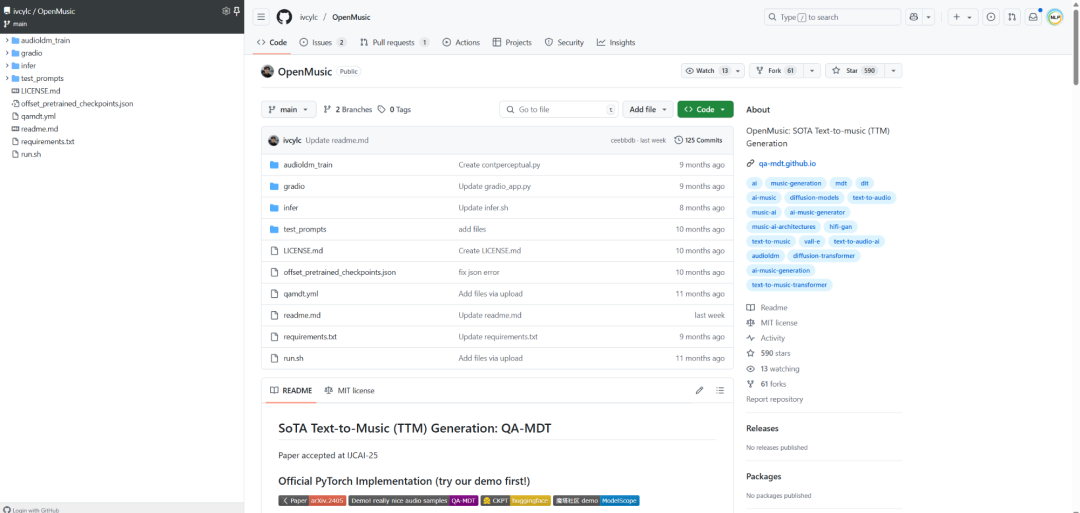1080x513 pixels.
Task: Expand the test_prompts folder in sidebar
Action: click(7, 78)
